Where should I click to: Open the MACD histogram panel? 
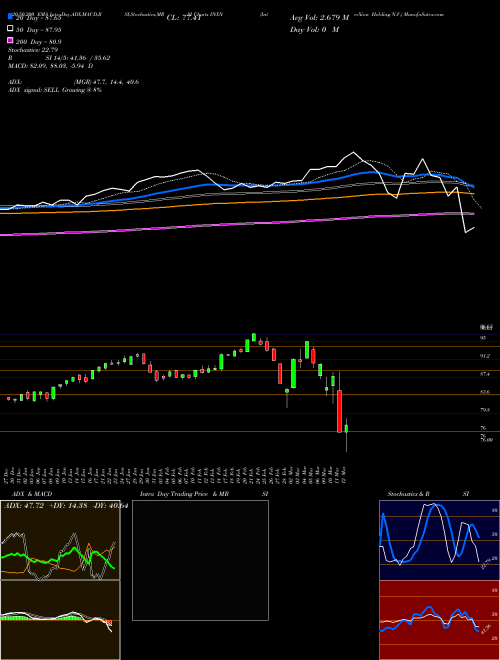click(x=60, y=620)
